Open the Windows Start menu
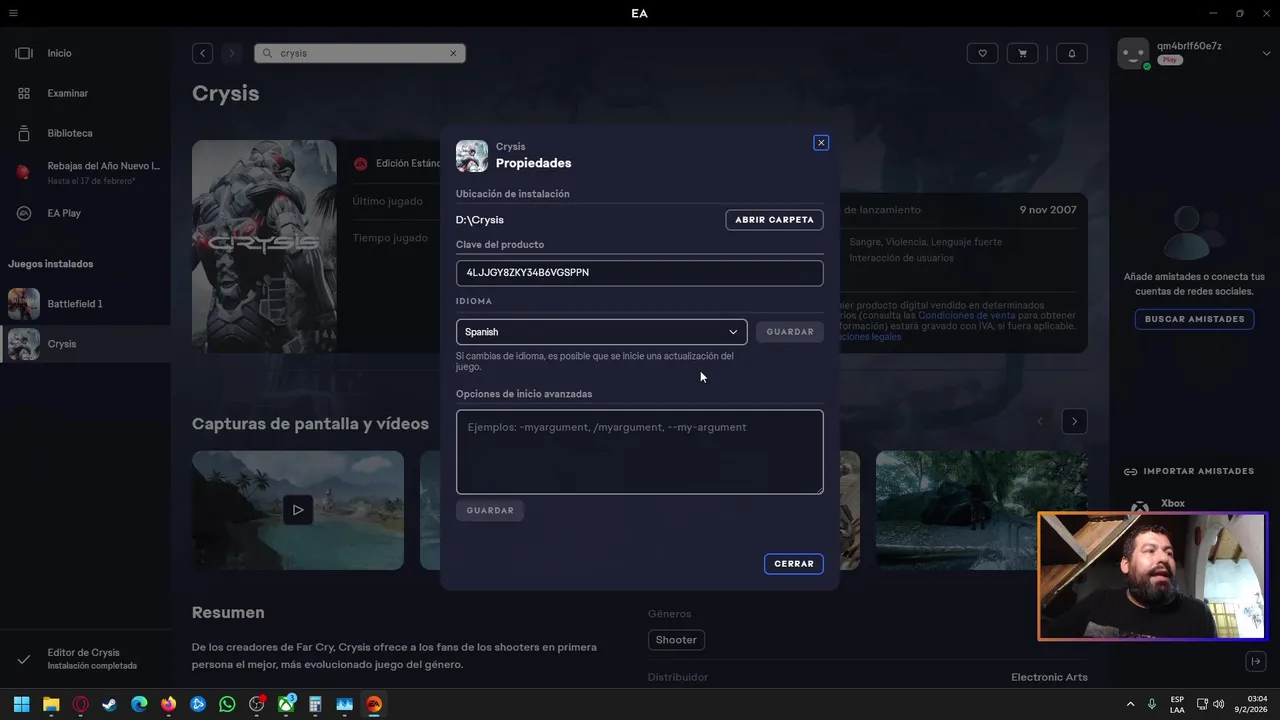1280x720 pixels. (x=22, y=705)
